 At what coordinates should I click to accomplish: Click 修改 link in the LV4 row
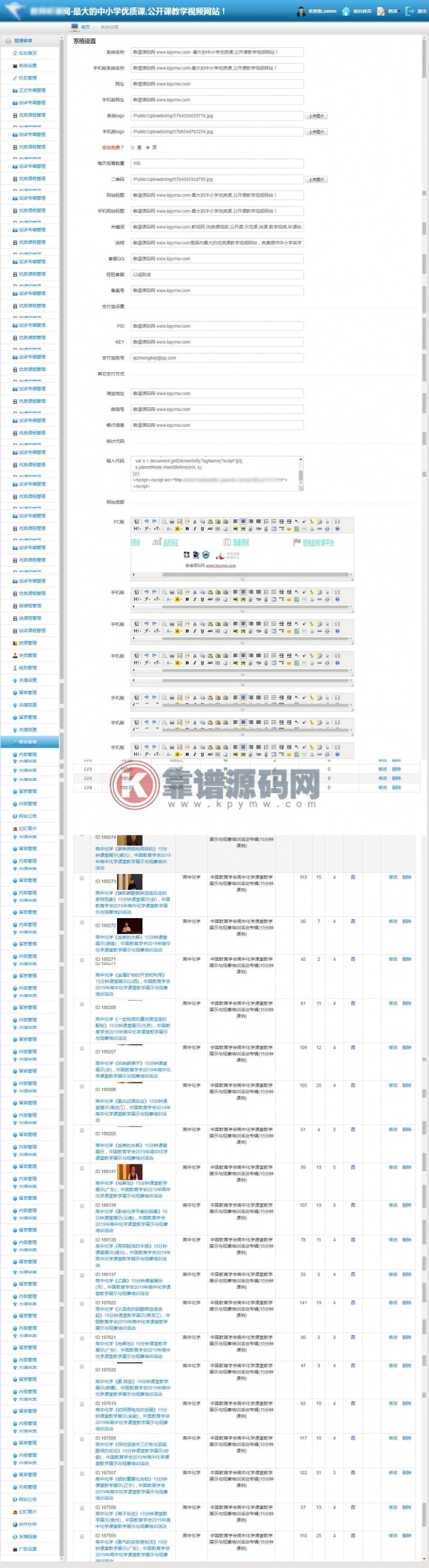tap(382, 788)
